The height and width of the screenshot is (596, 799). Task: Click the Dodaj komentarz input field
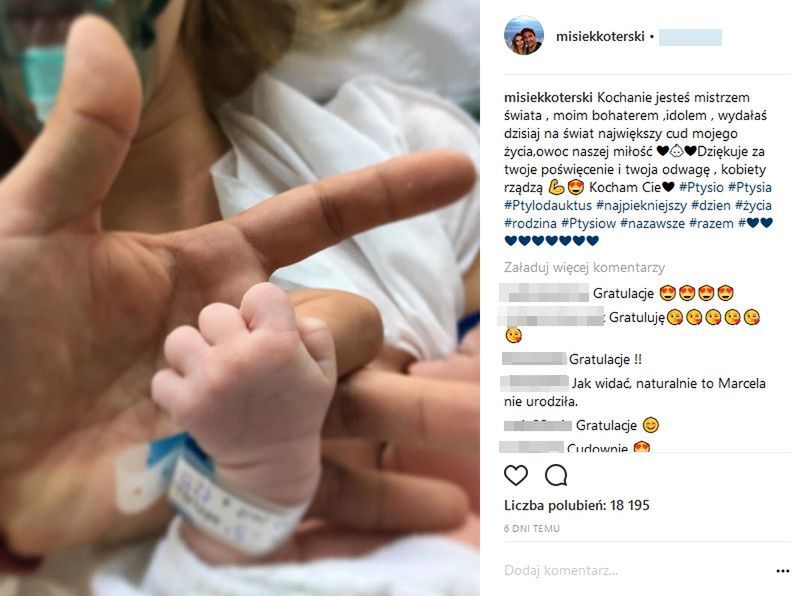point(637,571)
